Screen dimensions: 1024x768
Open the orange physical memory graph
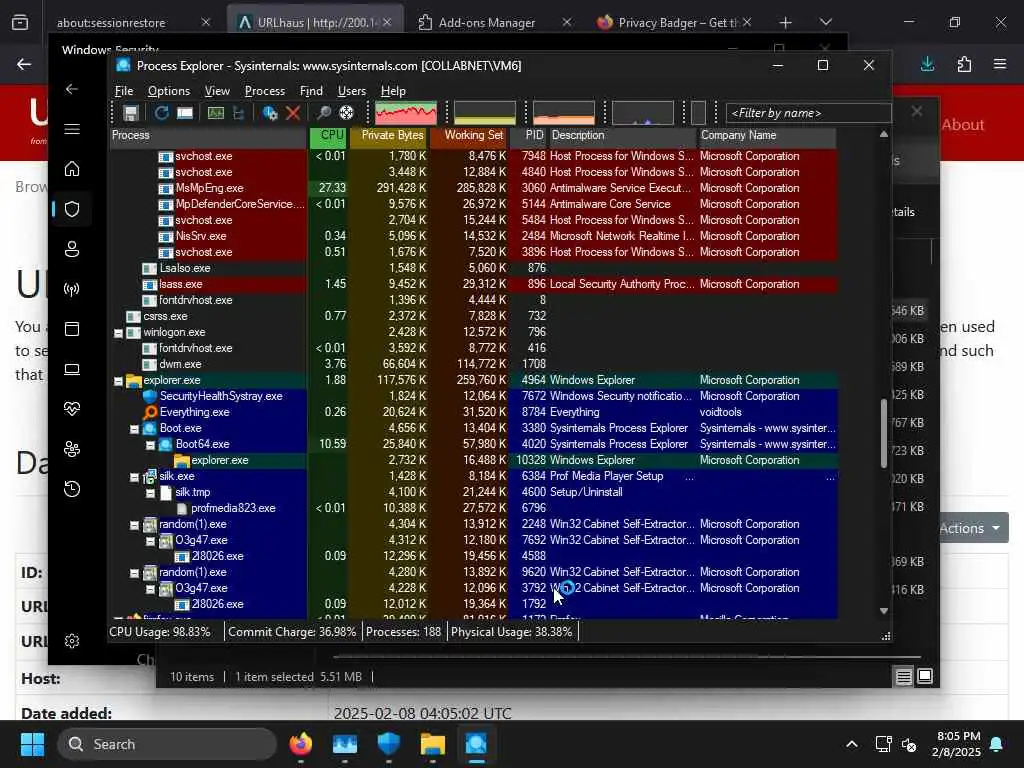(564, 113)
